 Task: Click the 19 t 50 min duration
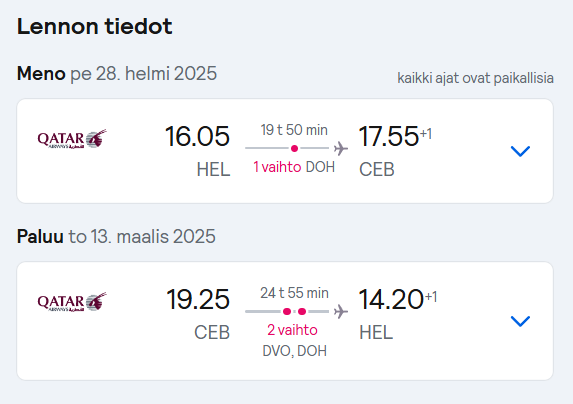pos(294,130)
